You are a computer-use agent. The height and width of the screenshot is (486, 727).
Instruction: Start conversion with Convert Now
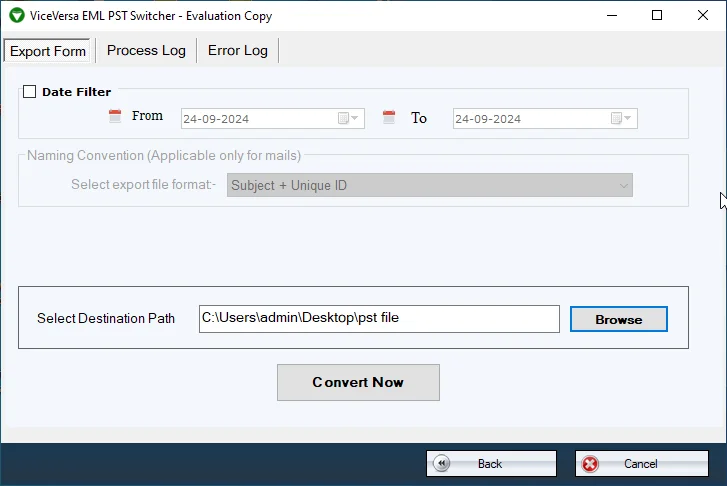[358, 382]
